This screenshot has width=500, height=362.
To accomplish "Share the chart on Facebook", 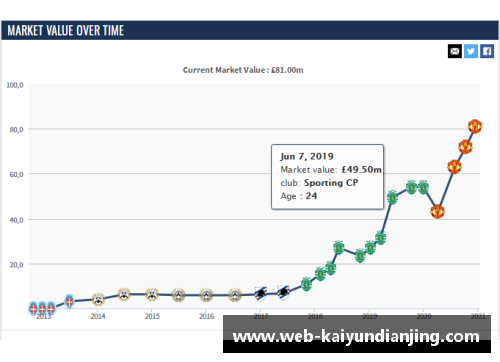I will coord(487,51).
